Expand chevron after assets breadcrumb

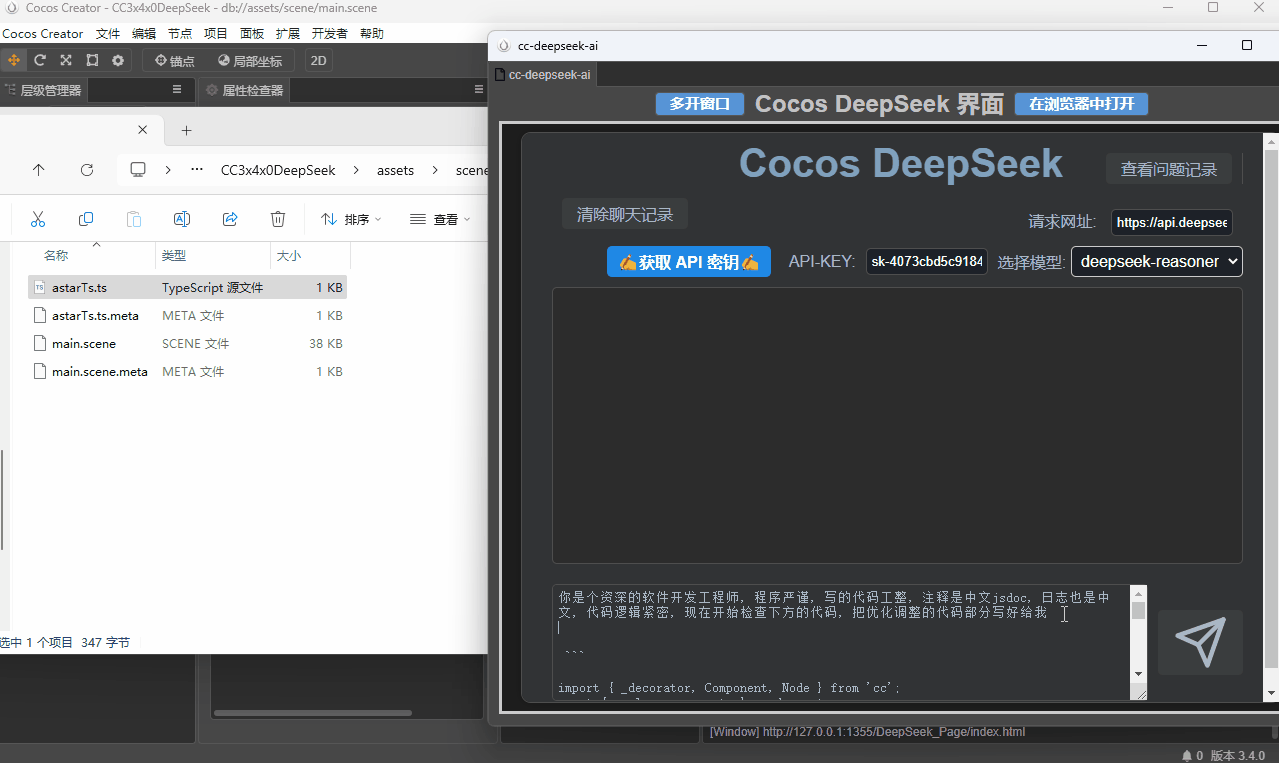(435, 170)
